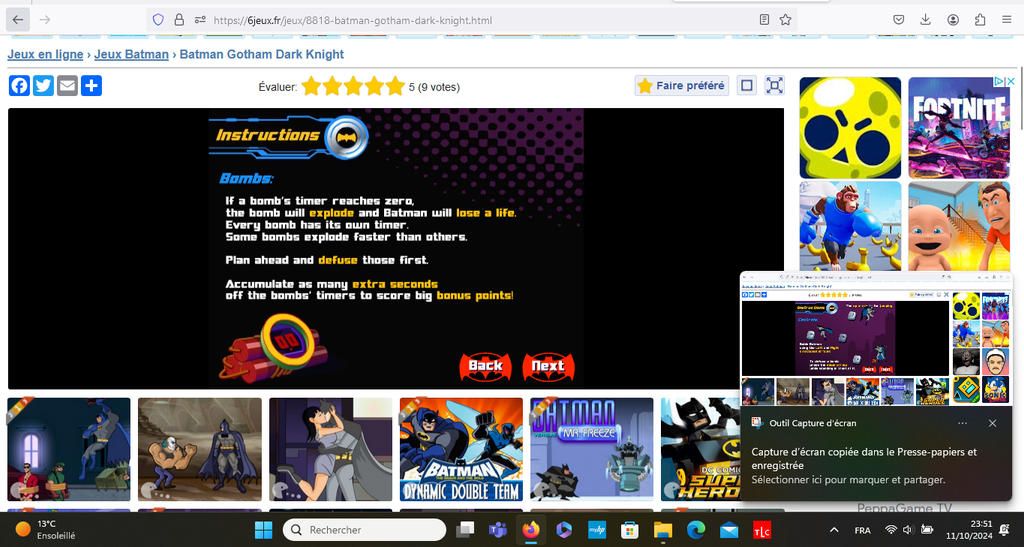This screenshot has width=1024, height=547.
Task: Open the Jeux Batman breadcrumb link
Action: (131, 54)
